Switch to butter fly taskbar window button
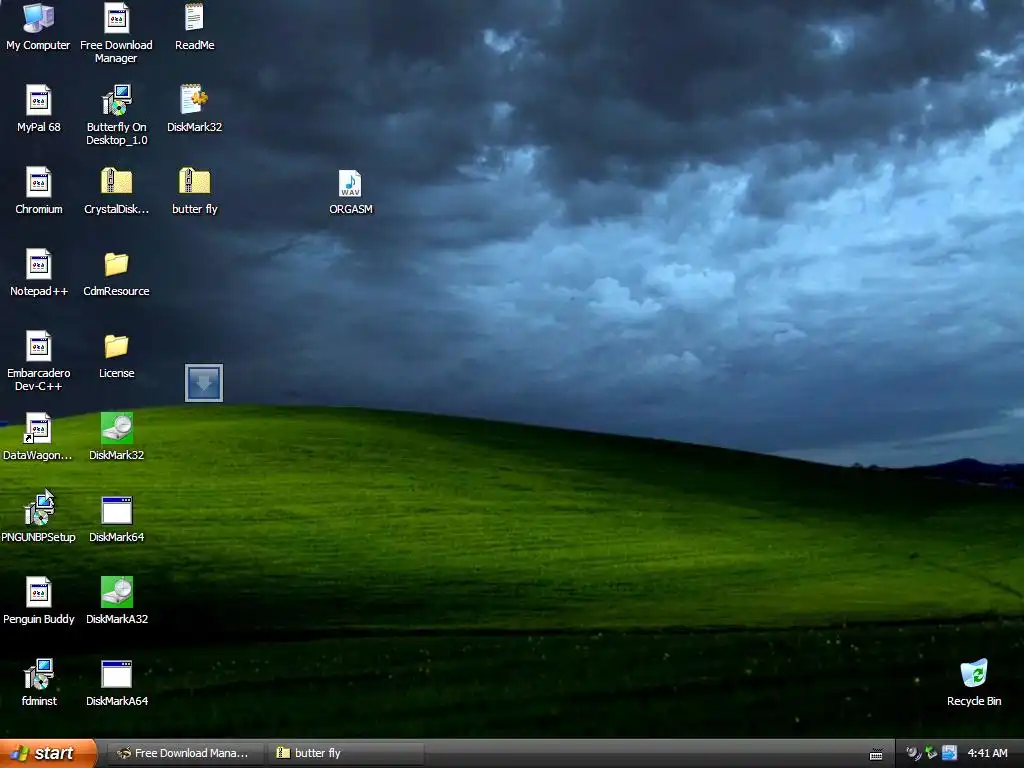 click(x=345, y=753)
